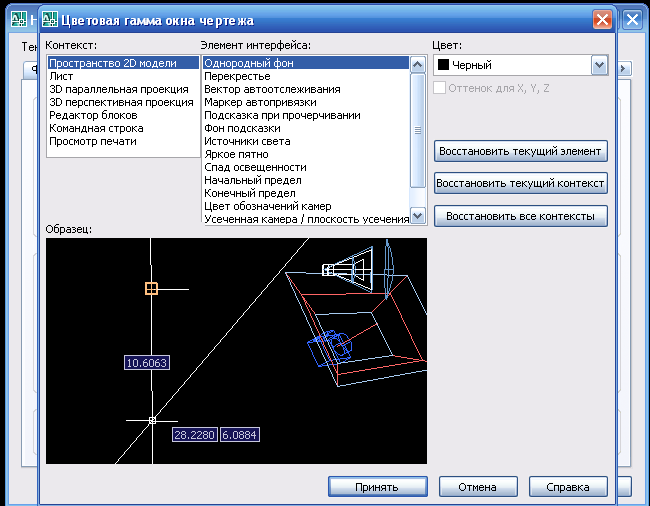Select Однородный фон interface element
650x506 pixels.
click(x=306, y=63)
